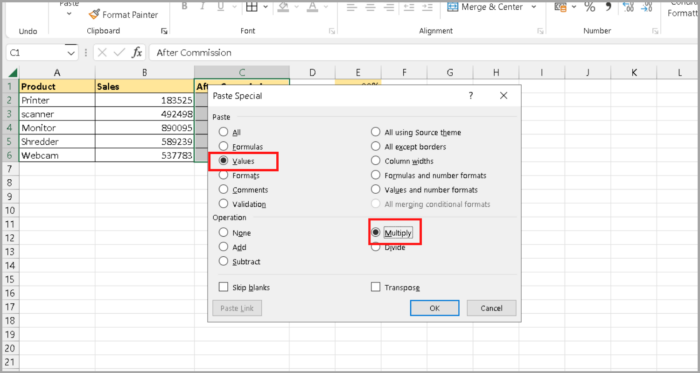The width and height of the screenshot is (700, 373).
Task: Apply Comma Style to selection
Action: (608, 7)
